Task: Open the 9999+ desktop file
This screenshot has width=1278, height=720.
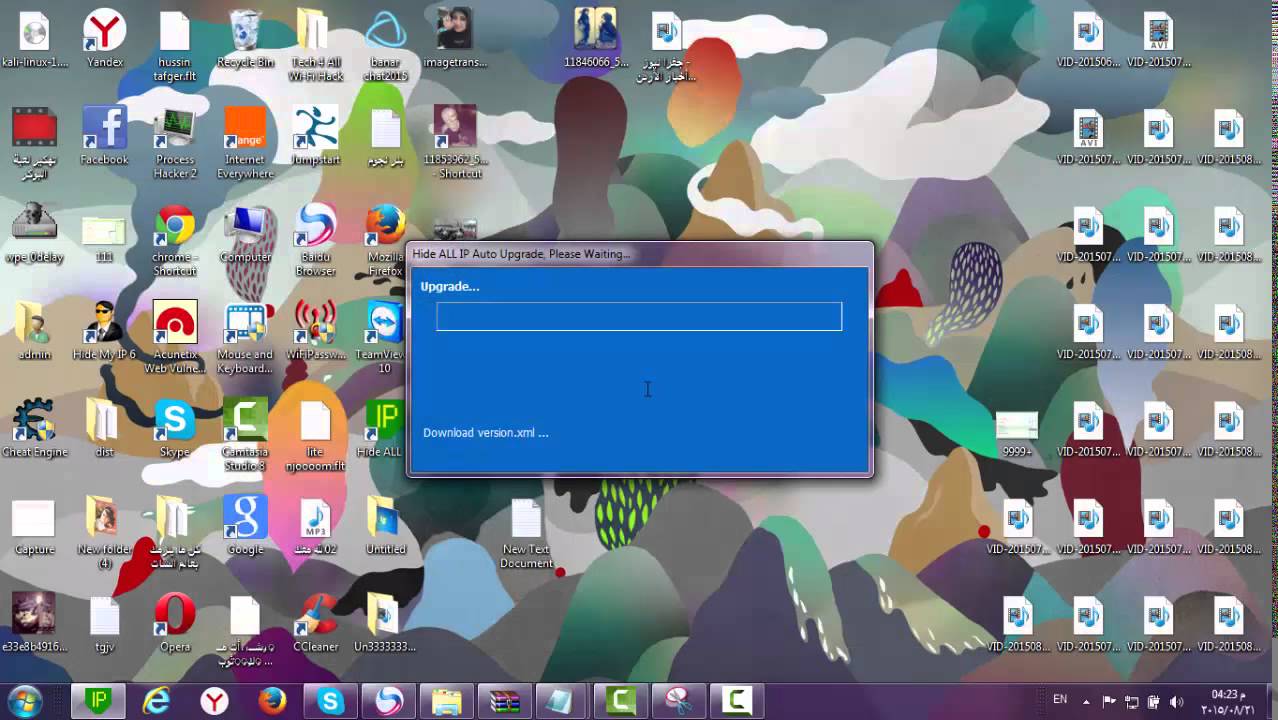Action: pos(1017,435)
